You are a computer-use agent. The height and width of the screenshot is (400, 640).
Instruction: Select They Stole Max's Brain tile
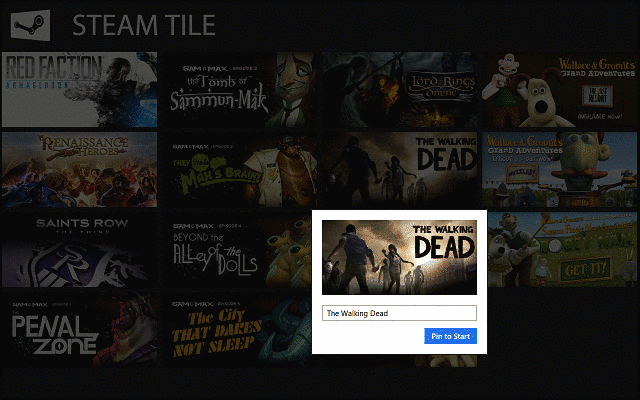240,169
